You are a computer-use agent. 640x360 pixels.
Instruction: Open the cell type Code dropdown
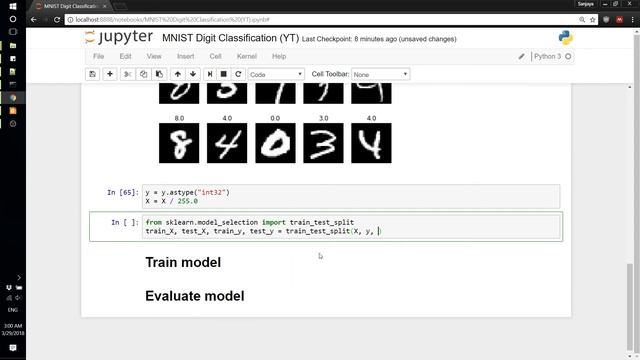point(276,74)
